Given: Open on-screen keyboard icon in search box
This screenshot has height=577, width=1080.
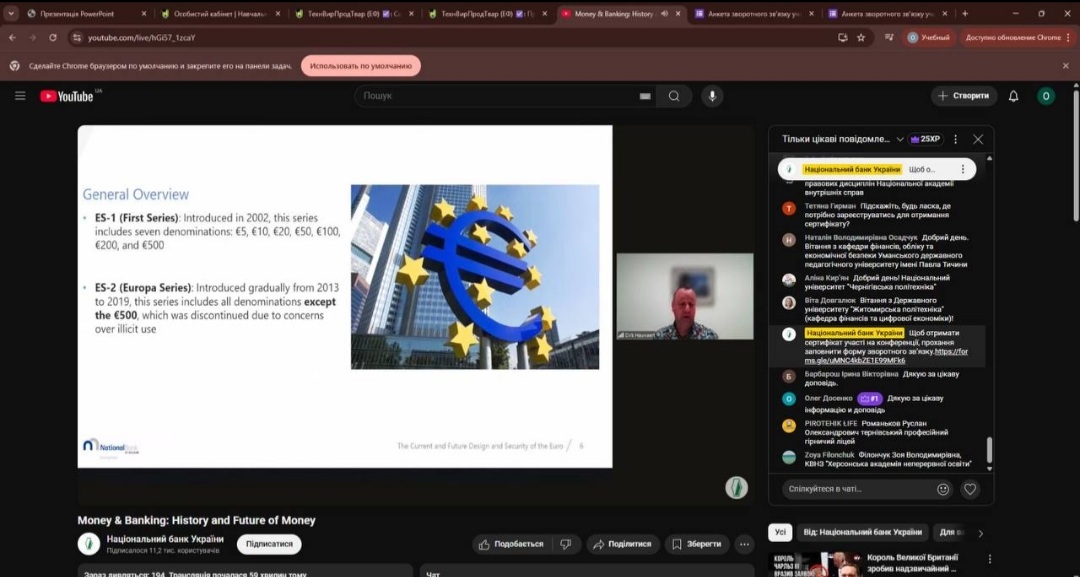Looking at the screenshot, I should click(x=645, y=96).
